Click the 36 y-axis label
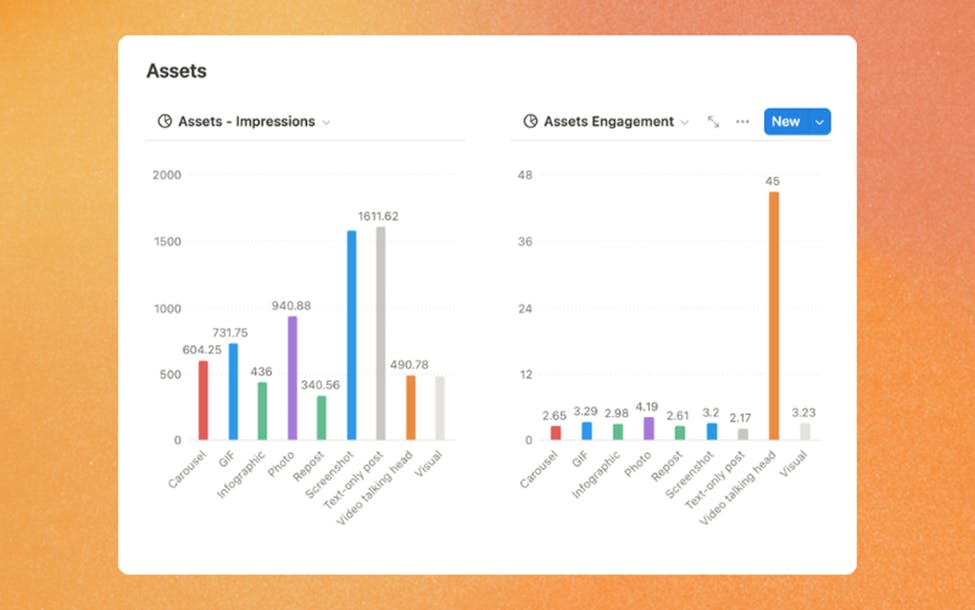This screenshot has width=975, height=610. tap(525, 242)
